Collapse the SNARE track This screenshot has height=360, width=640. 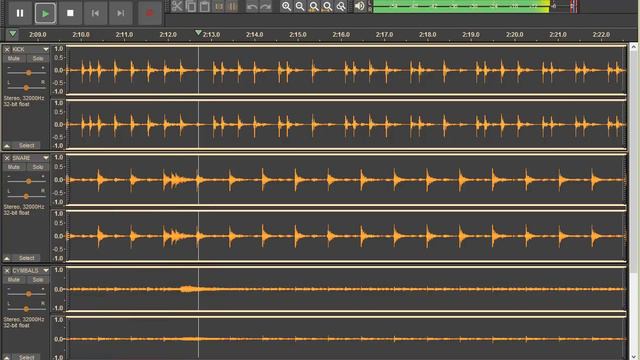7,258
